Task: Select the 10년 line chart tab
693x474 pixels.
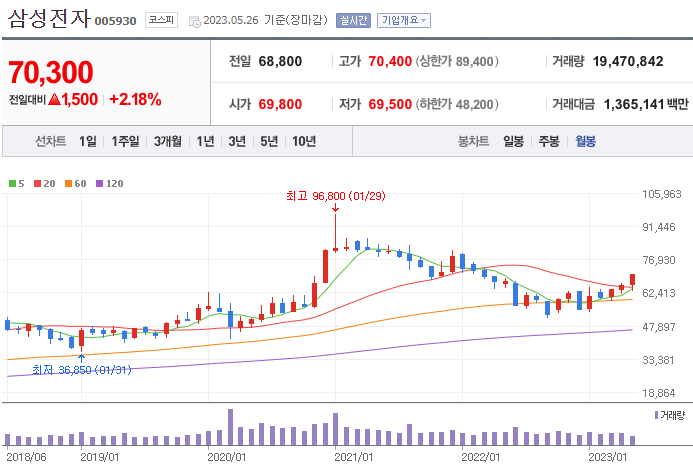Action: click(304, 141)
